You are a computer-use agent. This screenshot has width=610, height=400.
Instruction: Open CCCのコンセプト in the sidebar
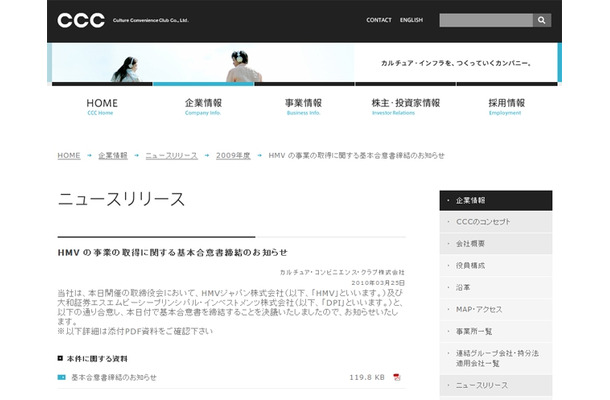[496, 222]
